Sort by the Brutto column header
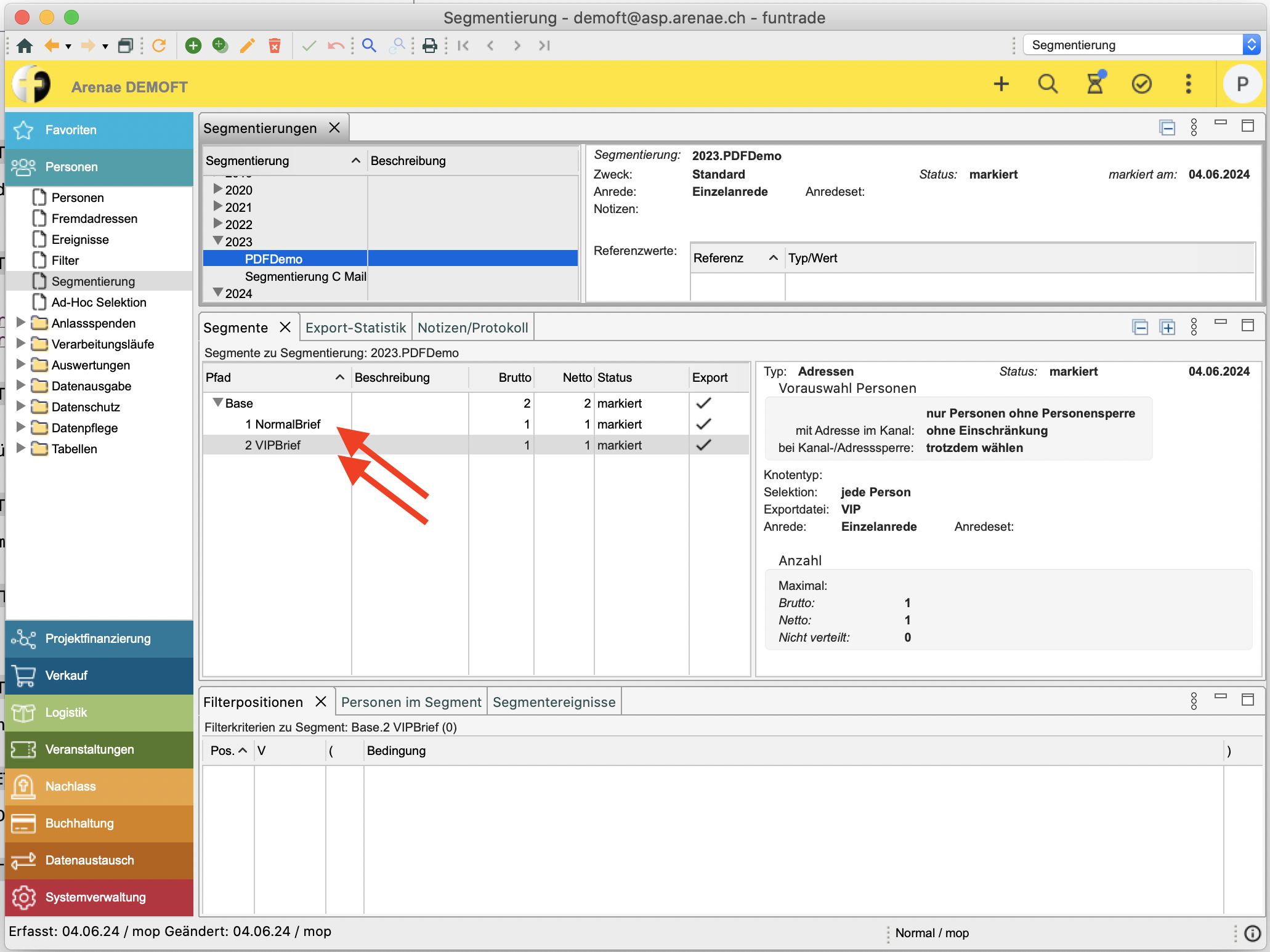This screenshot has width=1270, height=952. pos(514,377)
